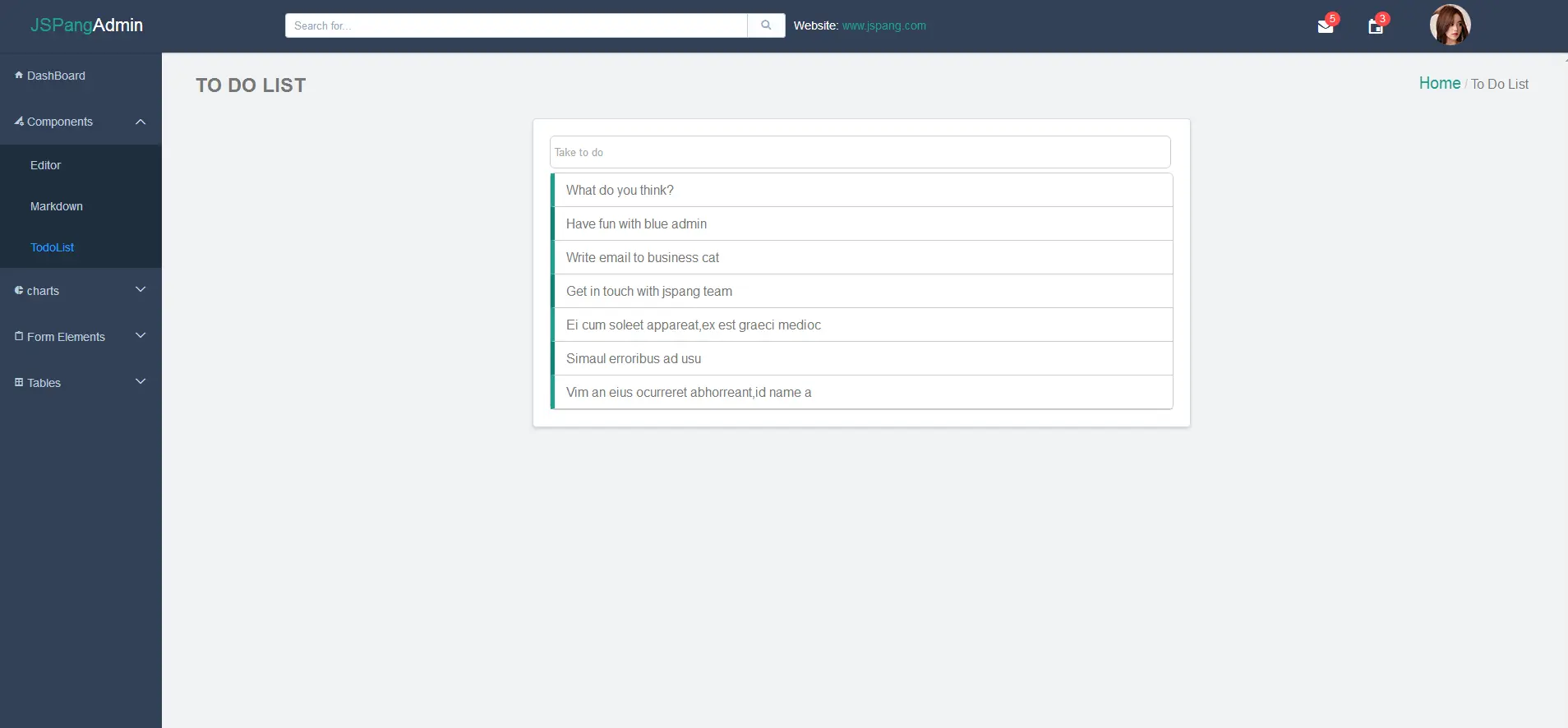Viewport: 1568px width, 728px height.
Task: Click the charts pie icon
Action: point(19,290)
